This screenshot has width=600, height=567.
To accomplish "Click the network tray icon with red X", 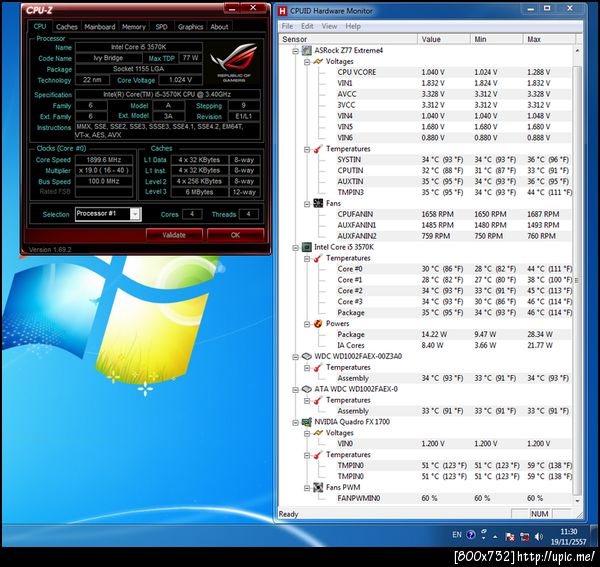I will pos(524,536).
